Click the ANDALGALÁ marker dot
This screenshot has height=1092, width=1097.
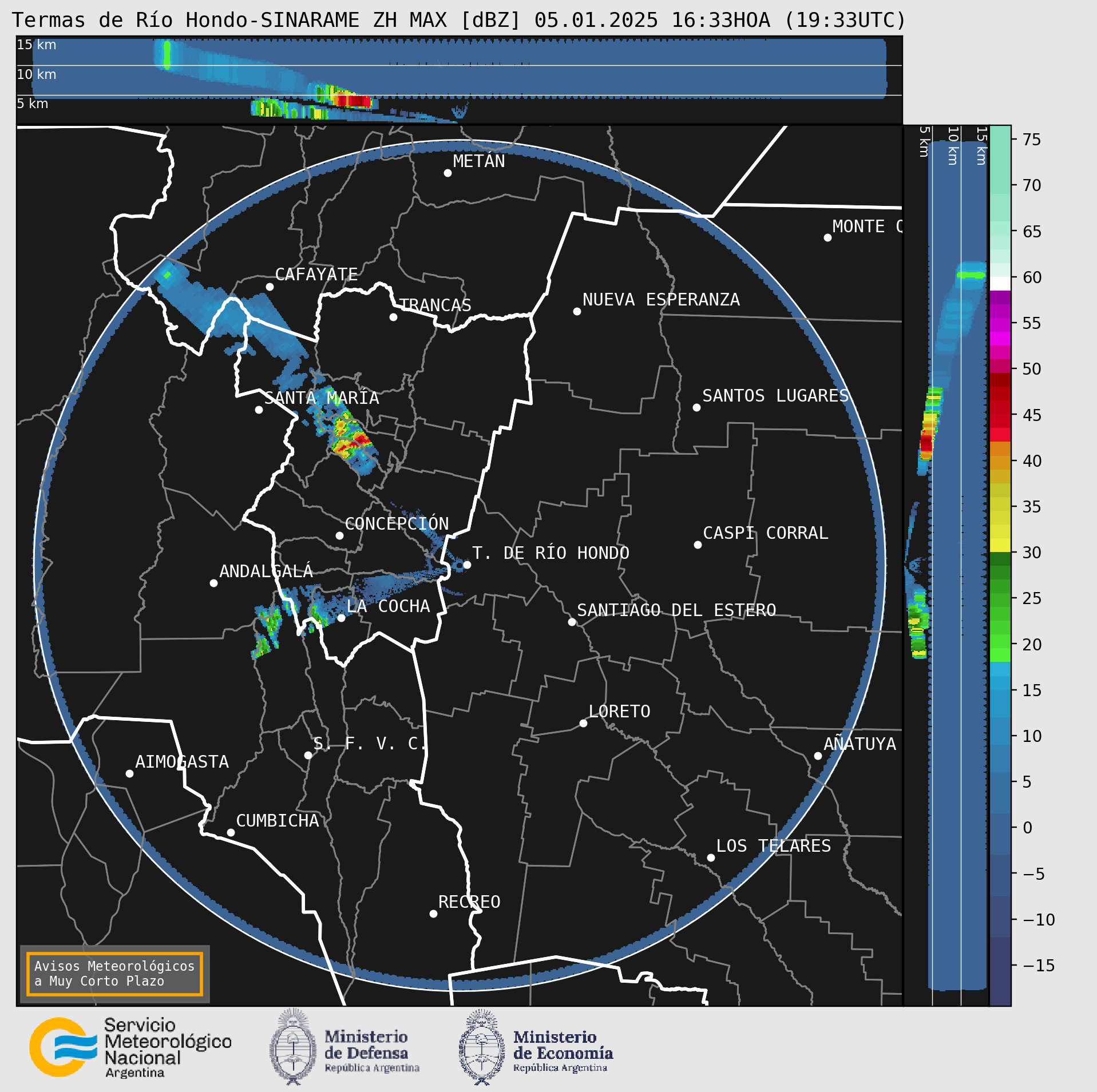click(x=213, y=583)
